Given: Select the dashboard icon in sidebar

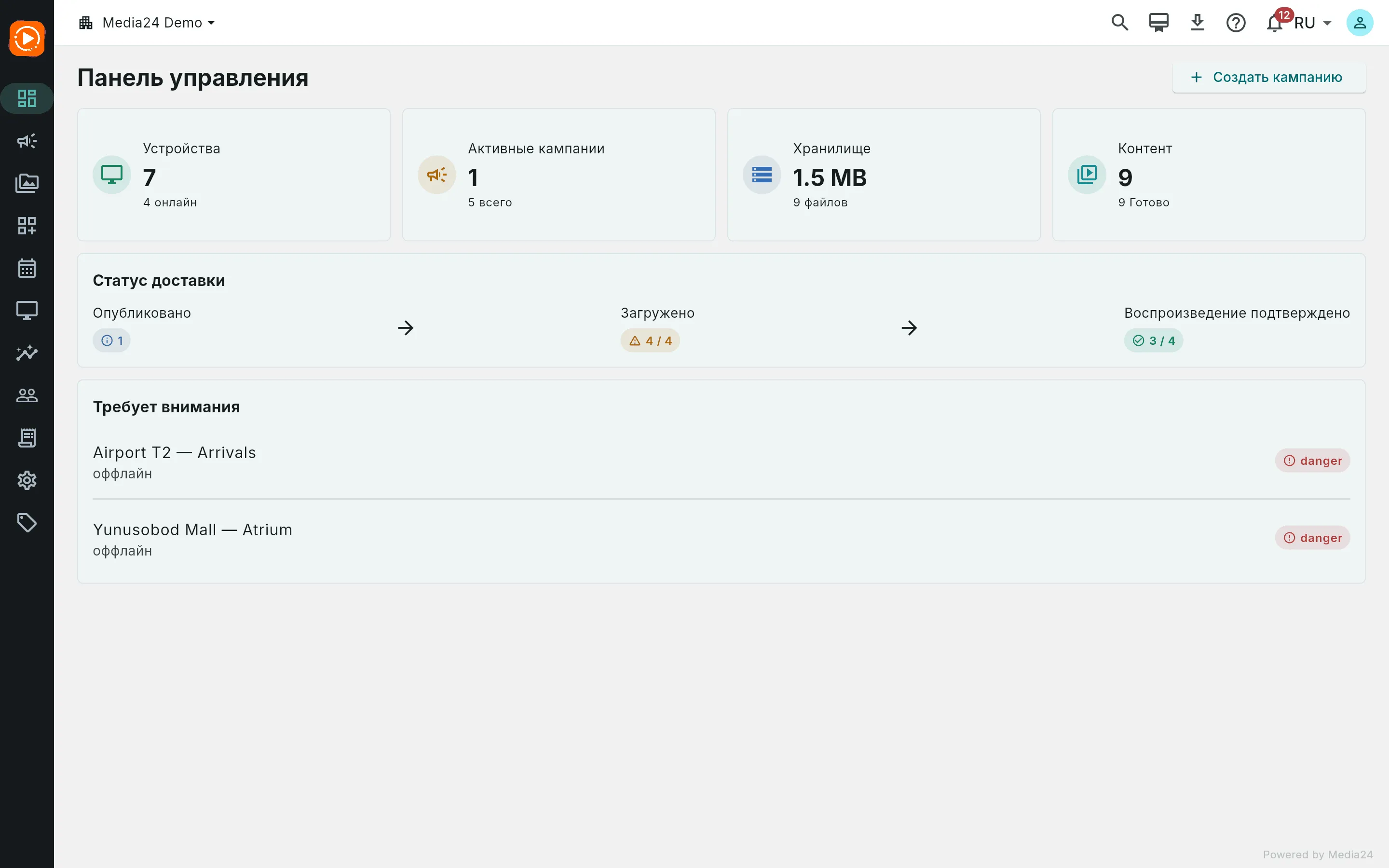Looking at the screenshot, I should click(x=27, y=98).
